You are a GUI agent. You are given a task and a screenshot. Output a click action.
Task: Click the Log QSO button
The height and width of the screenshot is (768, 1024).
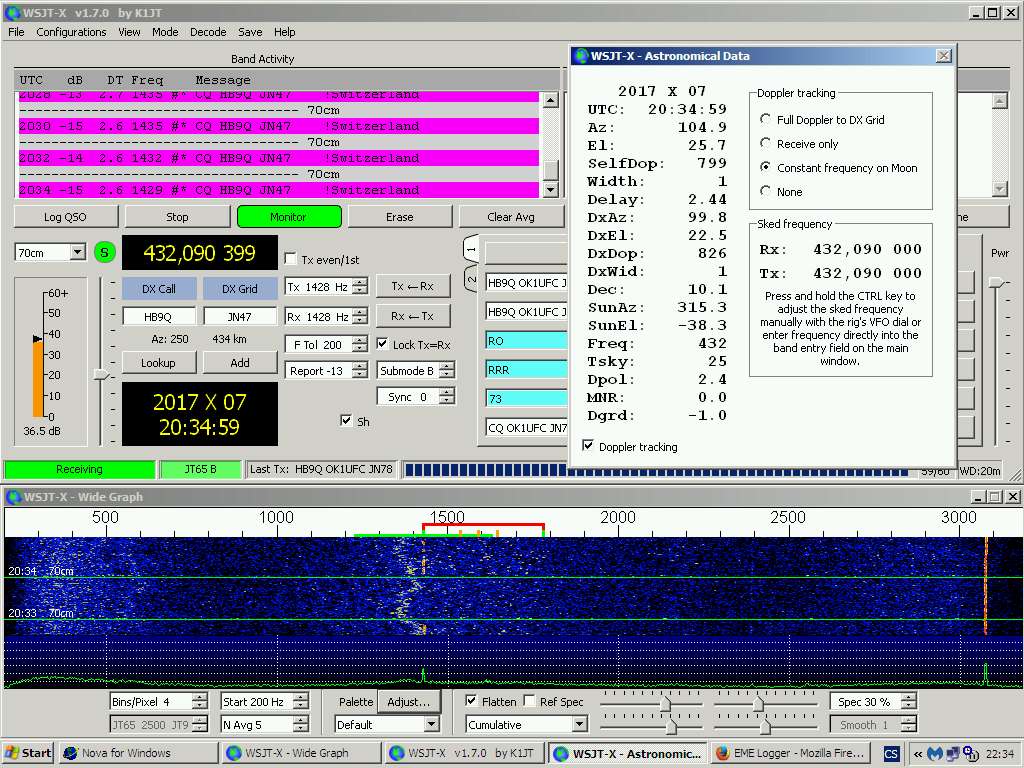click(x=66, y=216)
